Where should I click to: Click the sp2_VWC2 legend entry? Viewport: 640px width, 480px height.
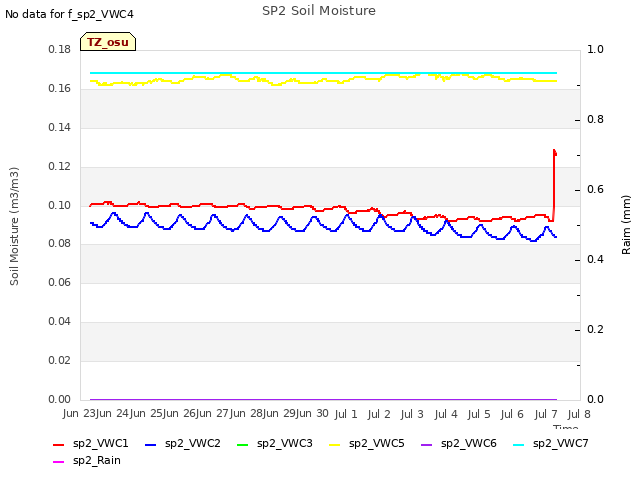(183, 443)
